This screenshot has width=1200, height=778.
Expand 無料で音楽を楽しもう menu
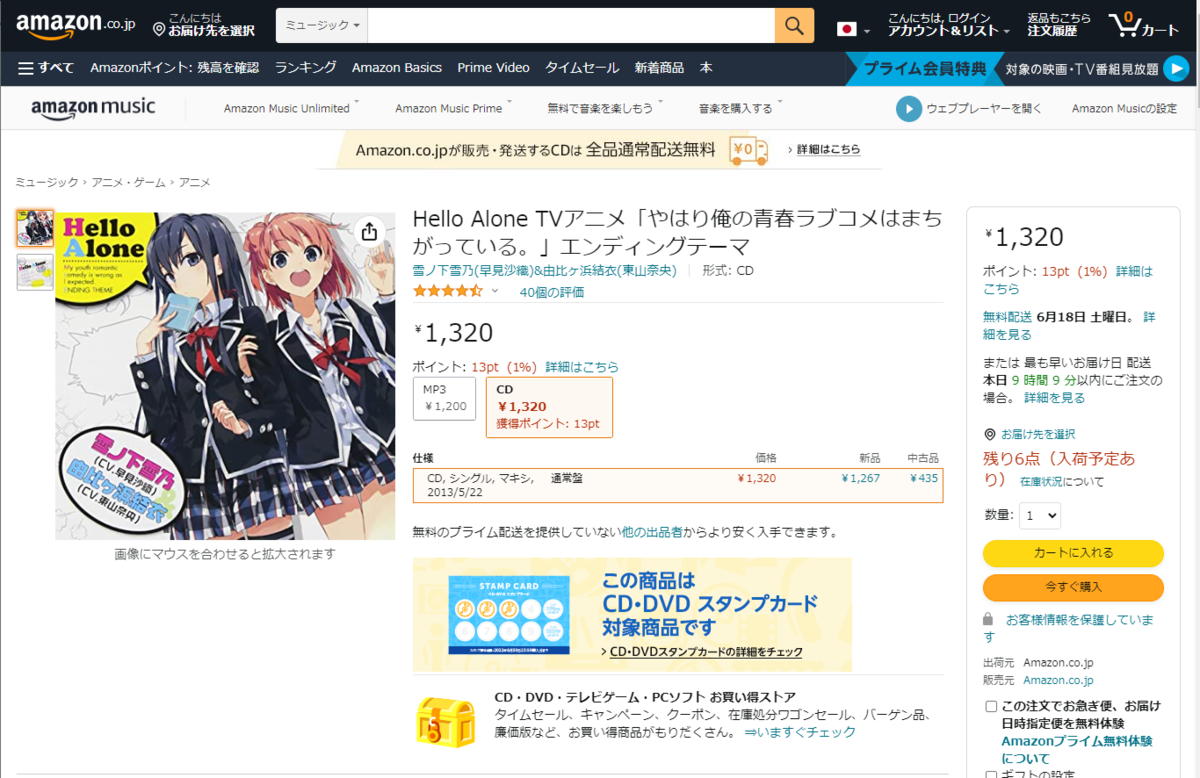pos(603,108)
